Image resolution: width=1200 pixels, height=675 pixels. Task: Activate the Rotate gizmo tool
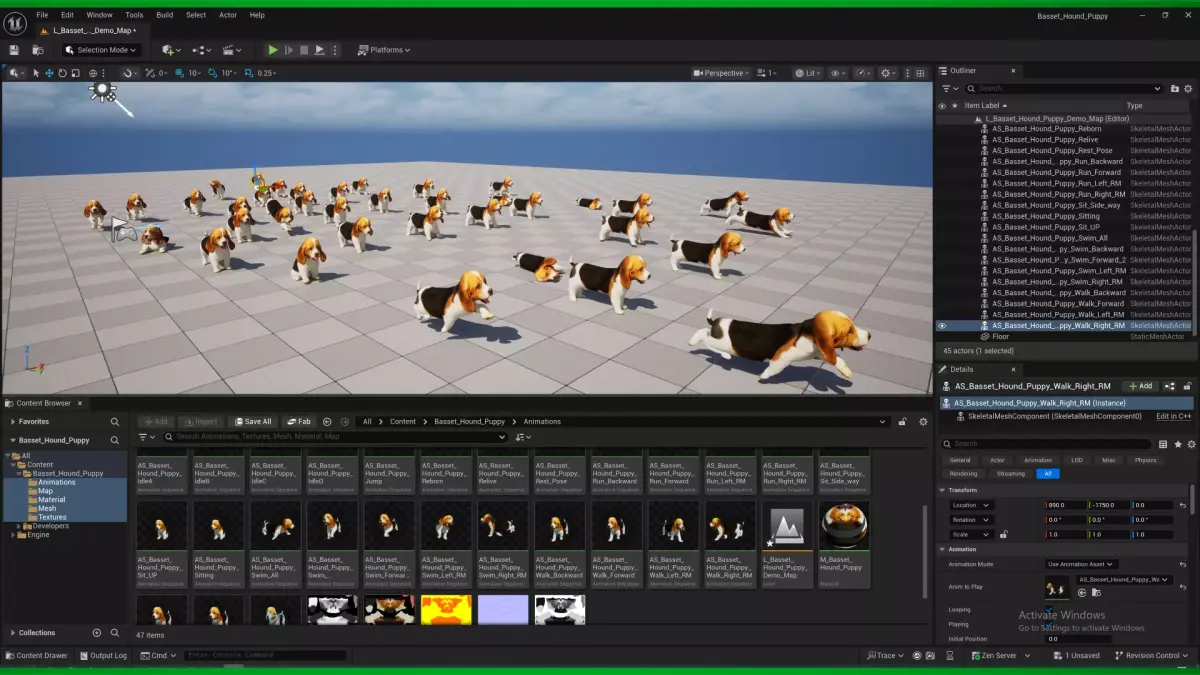point(62,73)
